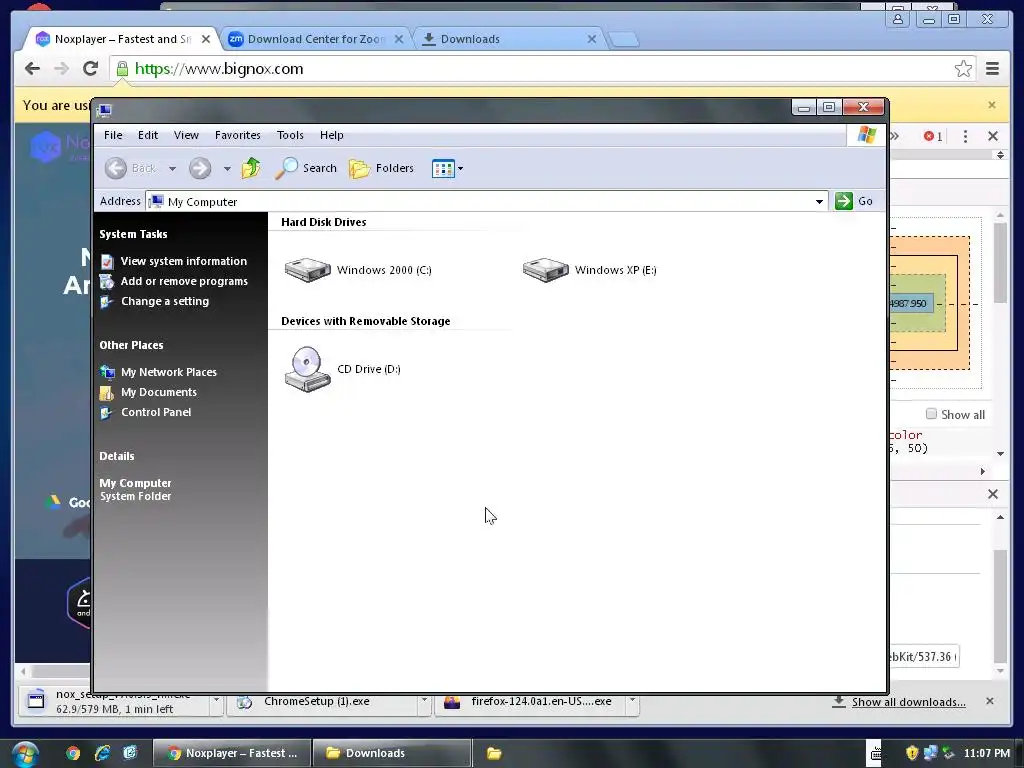Toggle the Folders pane
This screenshot has height=768, width=1024.
point(381,168)
